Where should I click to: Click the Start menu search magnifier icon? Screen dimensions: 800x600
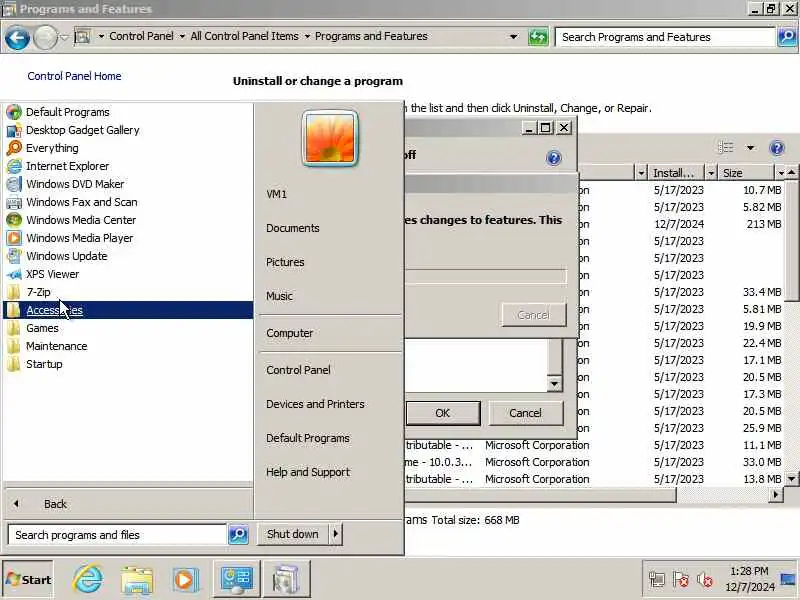coord(238,535)
